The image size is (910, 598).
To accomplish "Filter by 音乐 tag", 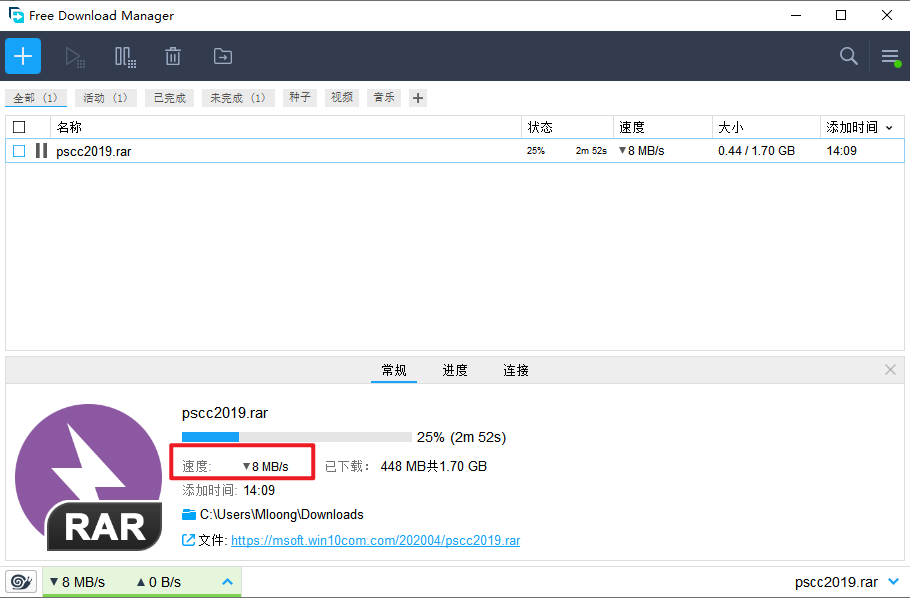I will point(384,98).
